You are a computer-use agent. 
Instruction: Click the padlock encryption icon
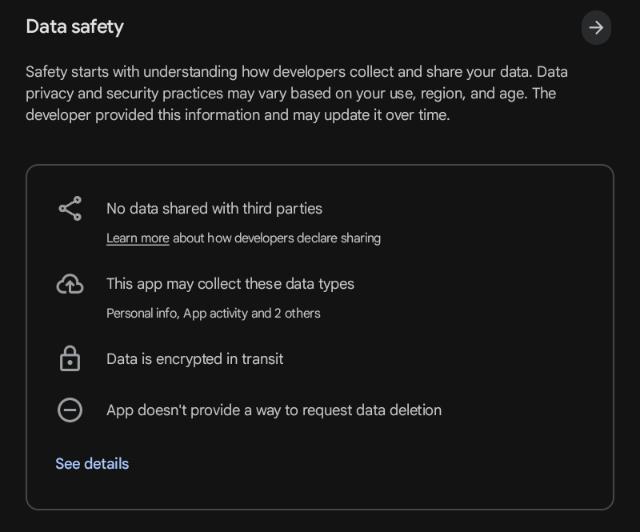[70, 358]
